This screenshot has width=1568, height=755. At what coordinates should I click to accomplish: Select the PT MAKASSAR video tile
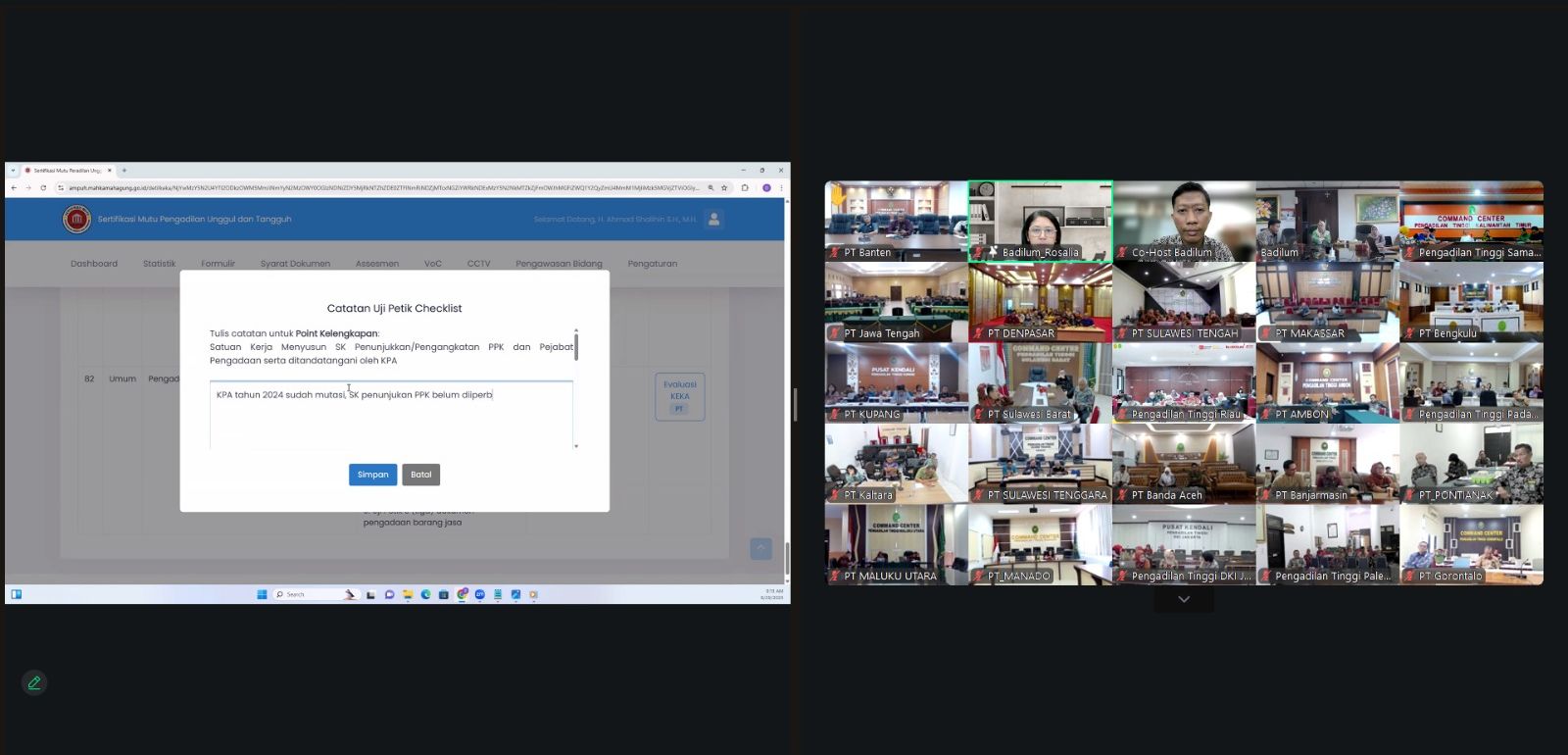[1328, 302]
